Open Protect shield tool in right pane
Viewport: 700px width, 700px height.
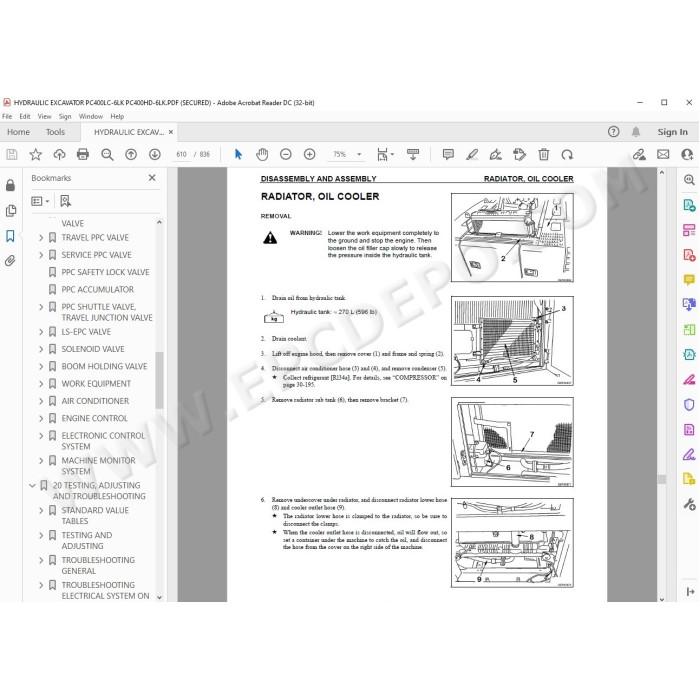[689, 405]
